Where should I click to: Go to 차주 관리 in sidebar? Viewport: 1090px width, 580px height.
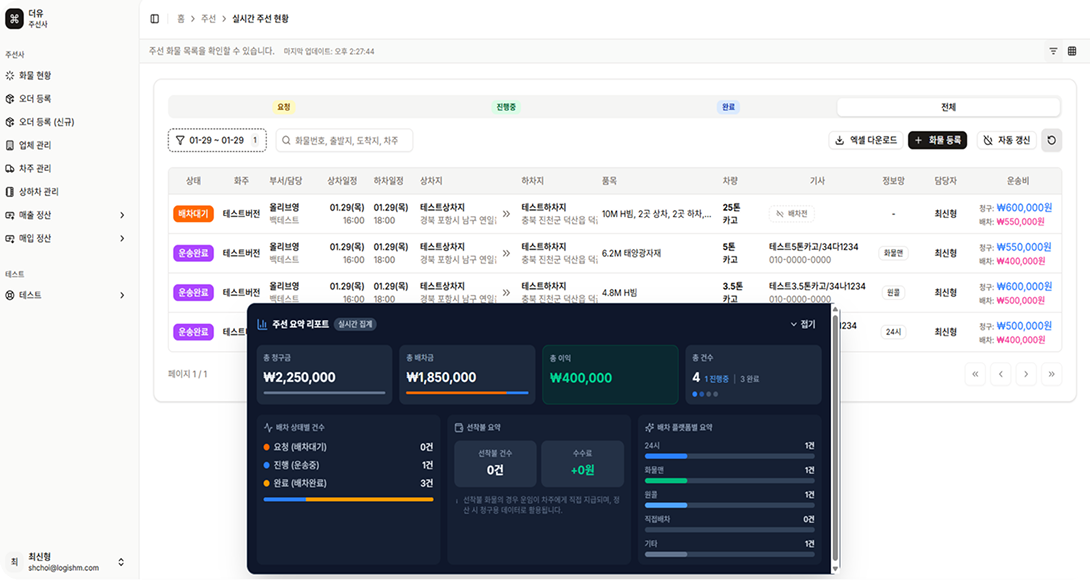(x=35, y=168)
